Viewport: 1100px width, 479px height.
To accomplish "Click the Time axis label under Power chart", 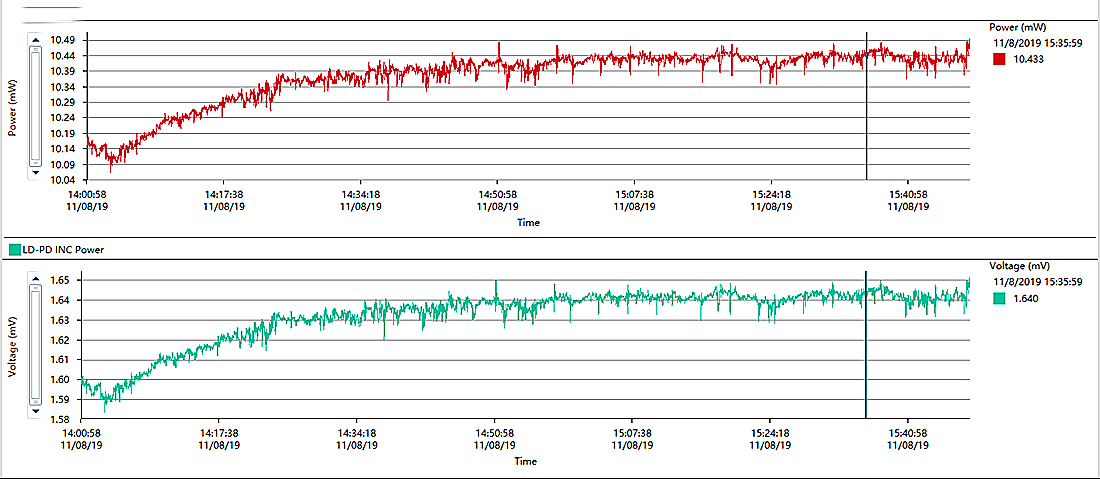I will [x=528, y=223].
